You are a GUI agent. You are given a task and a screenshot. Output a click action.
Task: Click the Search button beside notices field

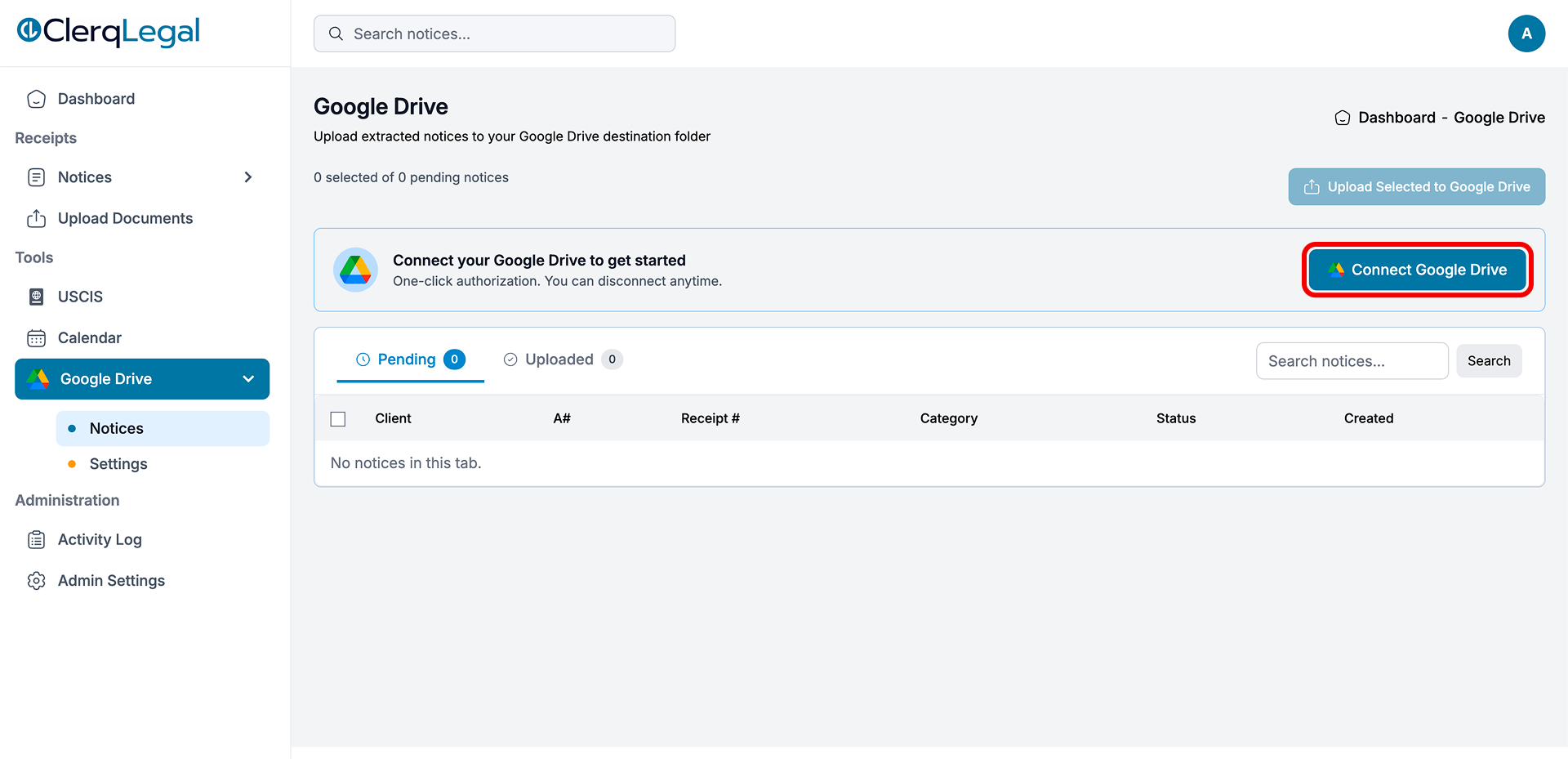(x=1489, y=361)
